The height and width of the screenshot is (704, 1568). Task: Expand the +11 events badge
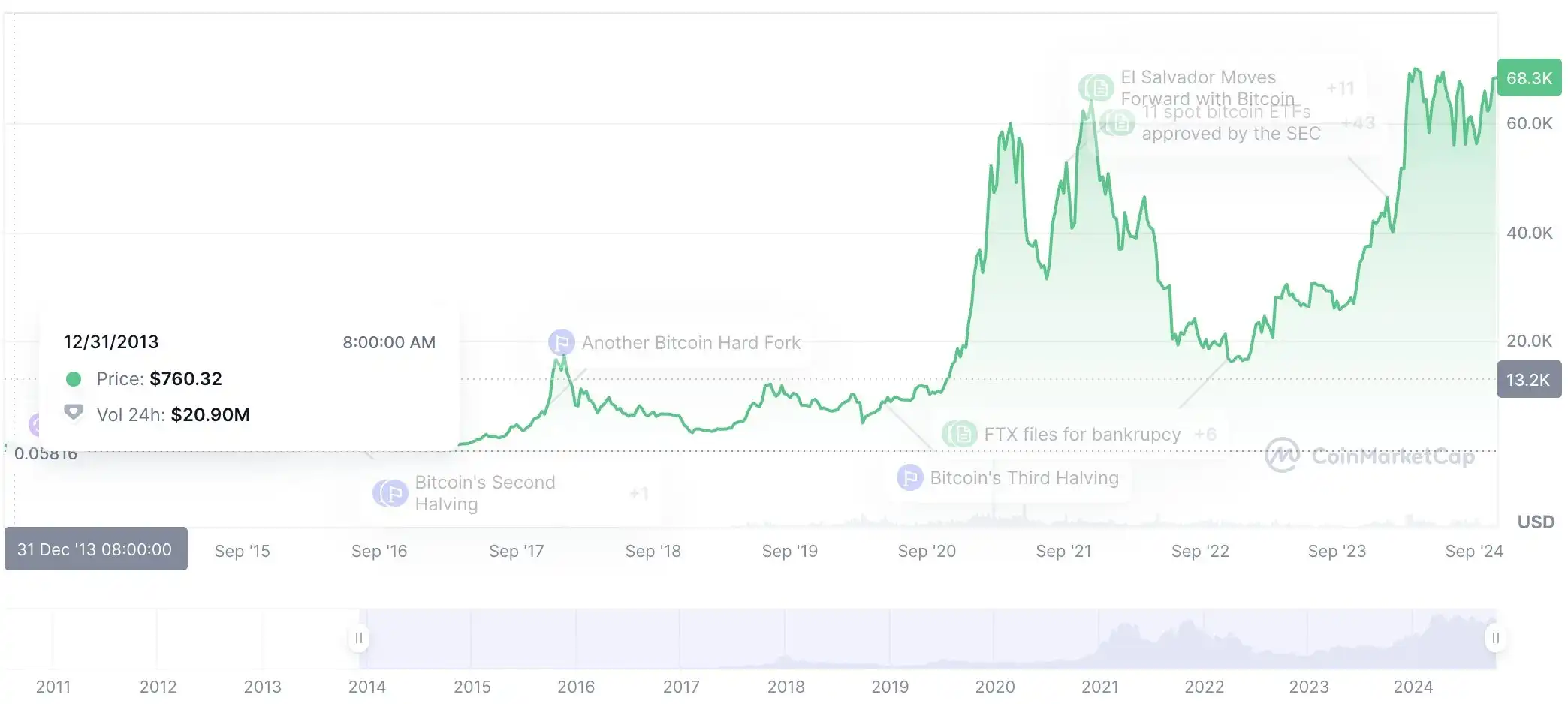click(x=1340, y=89)
